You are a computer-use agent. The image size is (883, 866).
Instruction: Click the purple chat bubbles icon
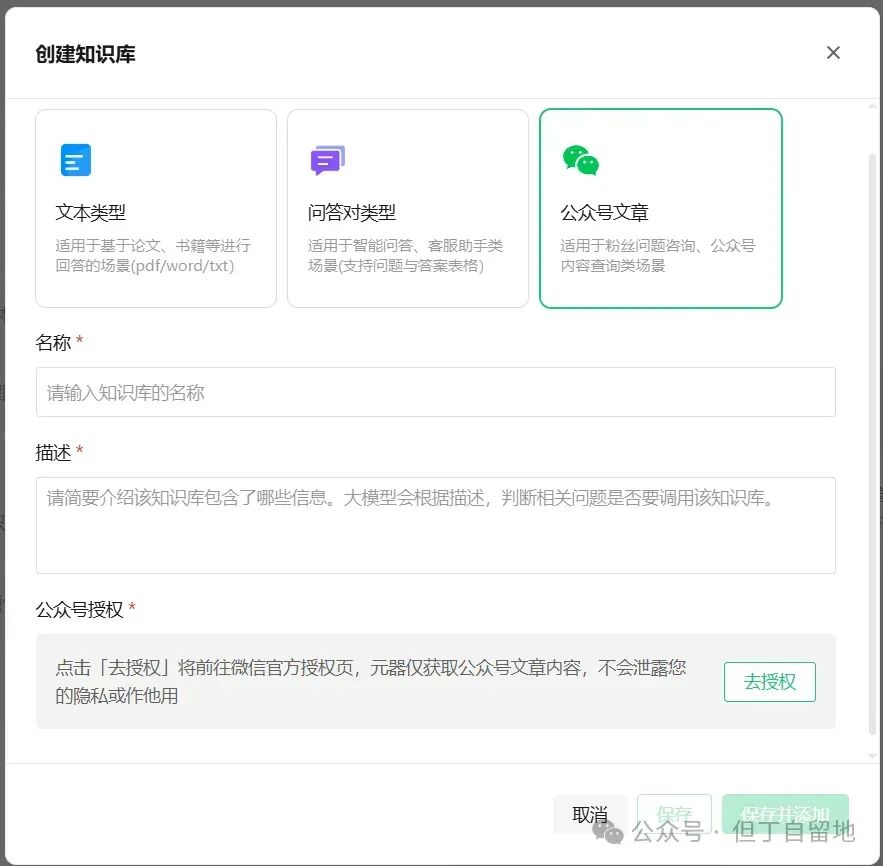328,160
